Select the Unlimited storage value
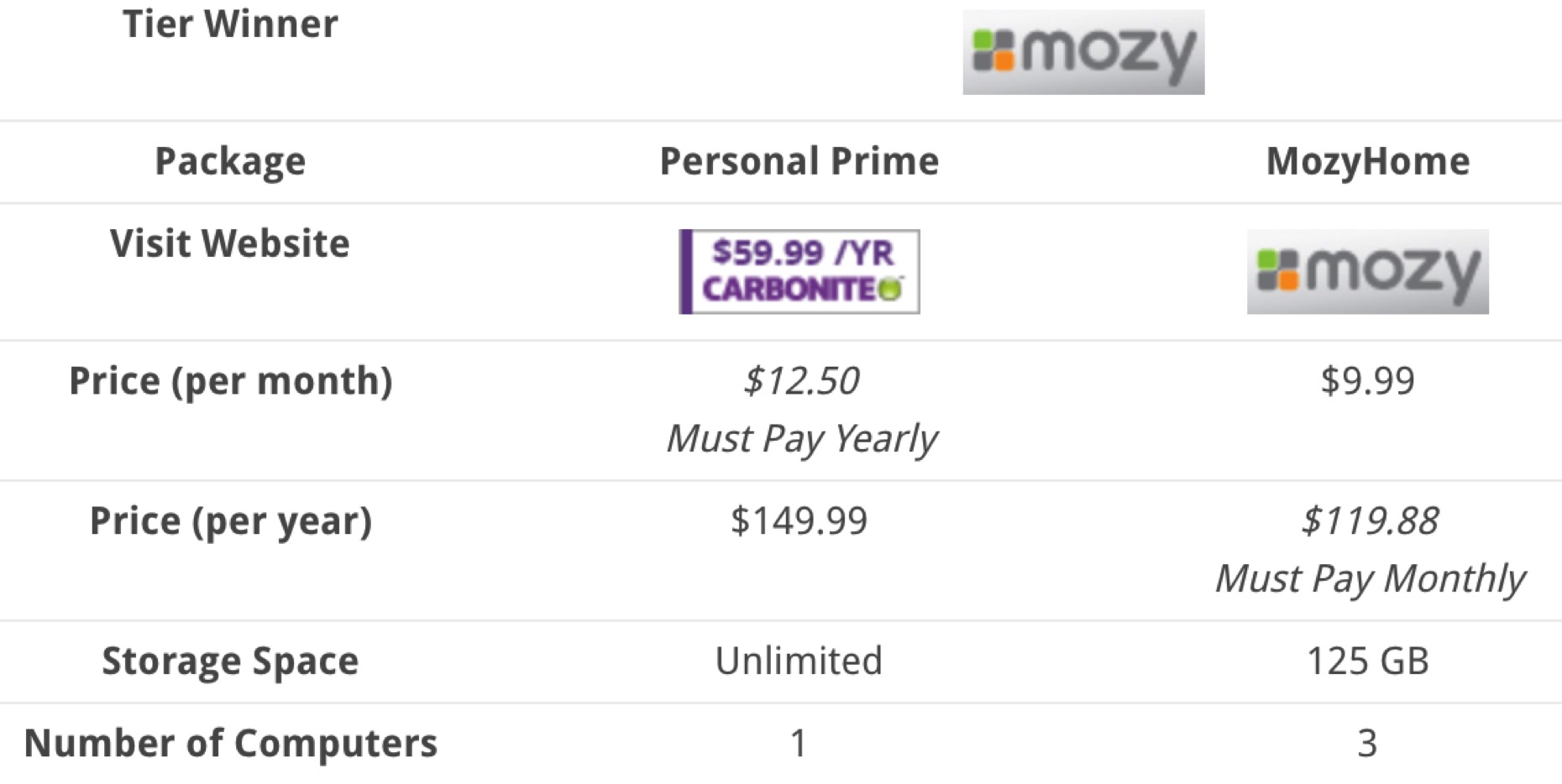 (799, 661)
